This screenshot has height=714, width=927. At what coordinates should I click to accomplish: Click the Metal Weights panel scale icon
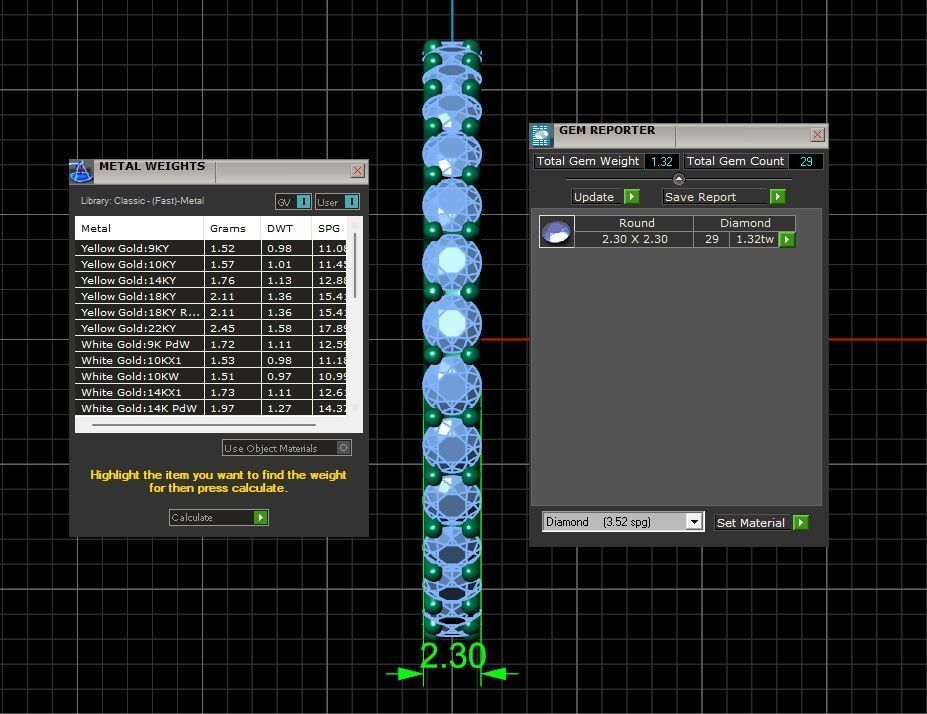point(81,171)
